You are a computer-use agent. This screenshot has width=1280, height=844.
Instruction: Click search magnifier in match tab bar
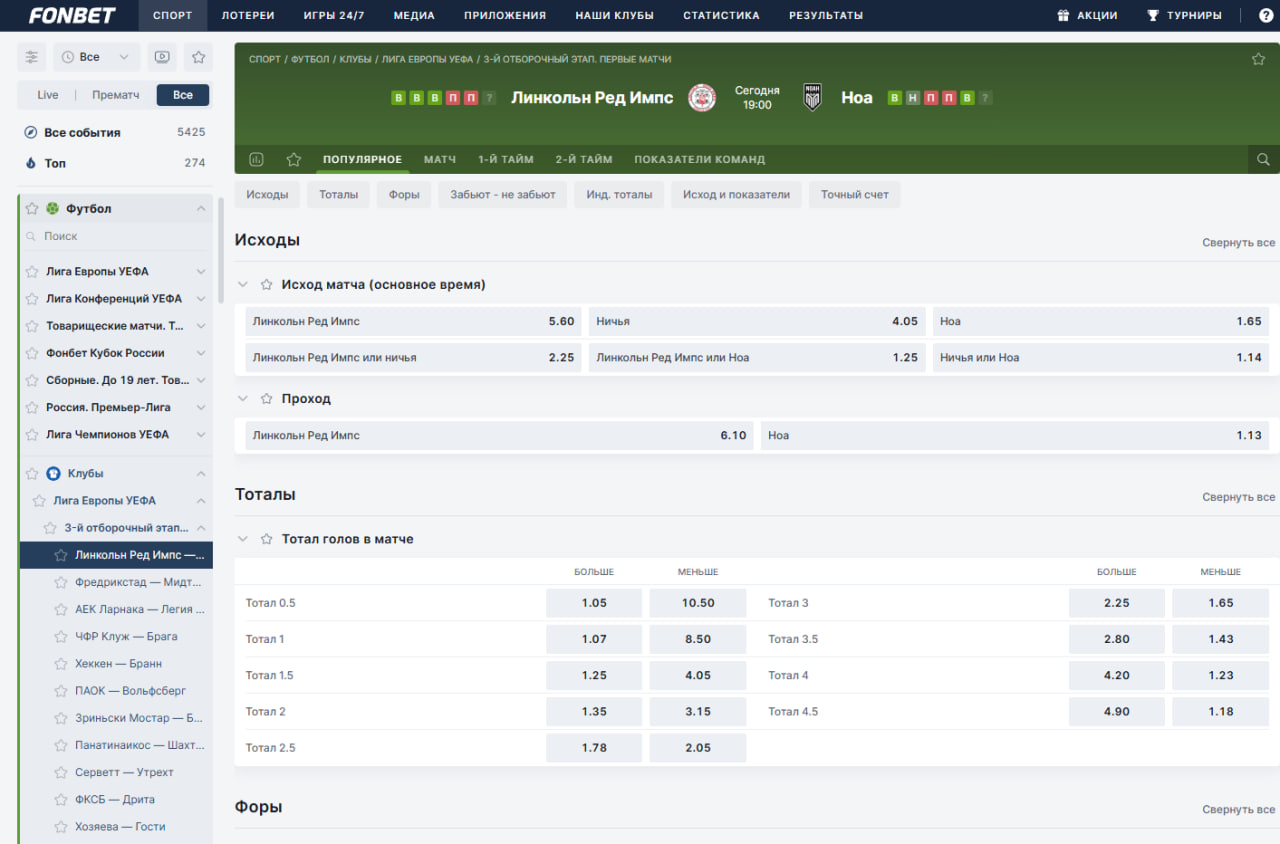click(x=1263, y=159)
